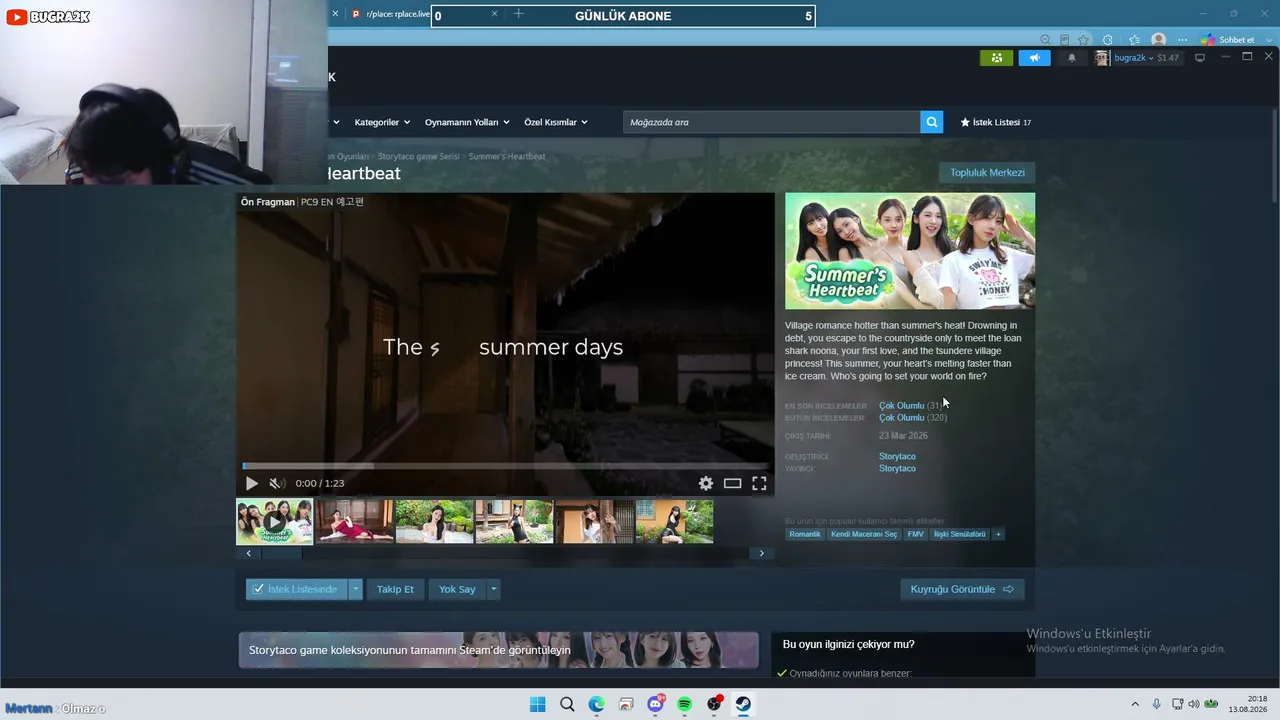Open the İlişki Simülatörü tag
Screen dimensions: 1280x720
click(x=960, y=534)
